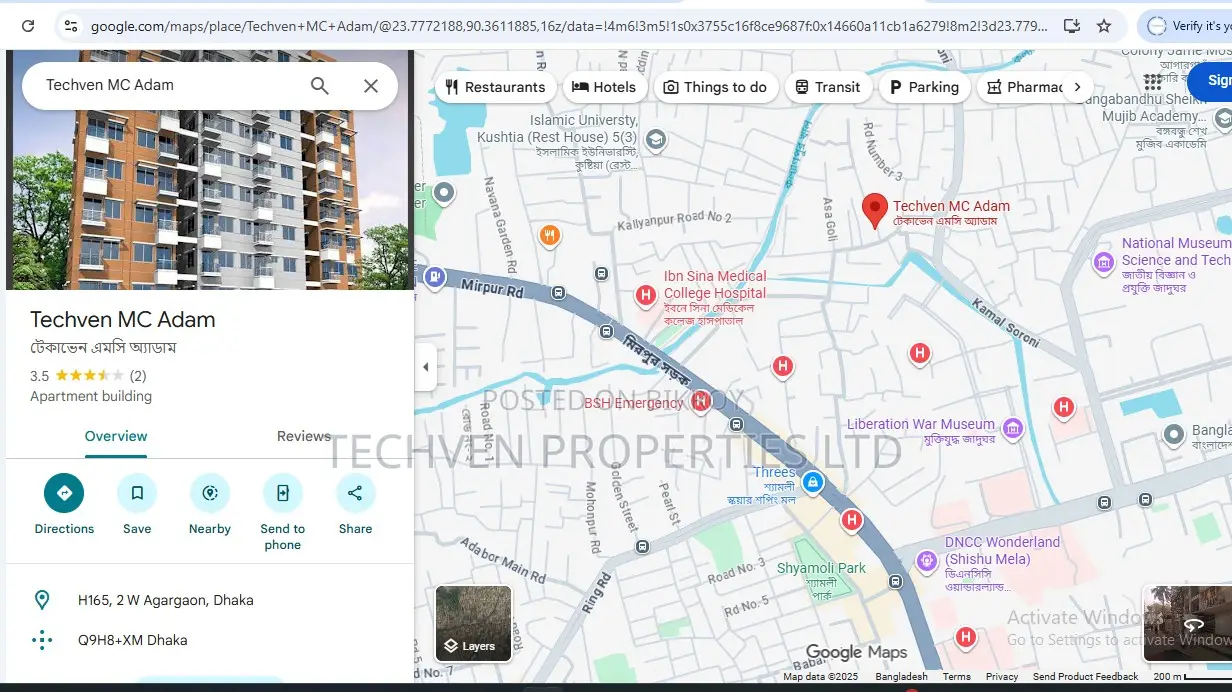Screen dimensions: 1232x692
Task: Open the 'Verify it's you' profile chip
Action: [x=1187, y=26]
